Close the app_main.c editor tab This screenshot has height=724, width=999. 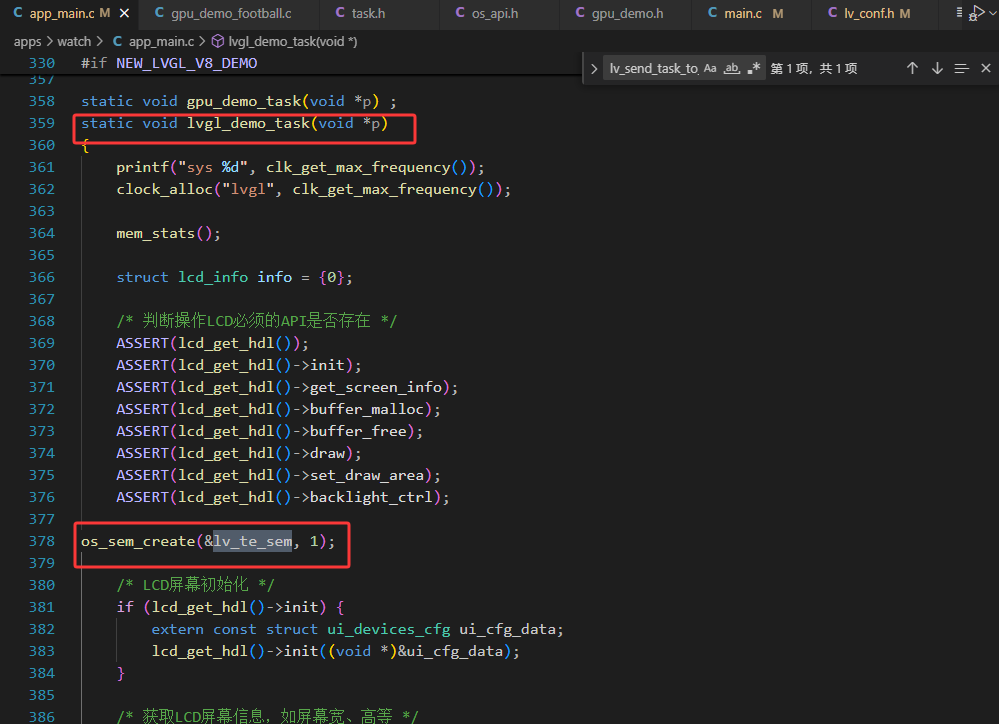point(124,13)
